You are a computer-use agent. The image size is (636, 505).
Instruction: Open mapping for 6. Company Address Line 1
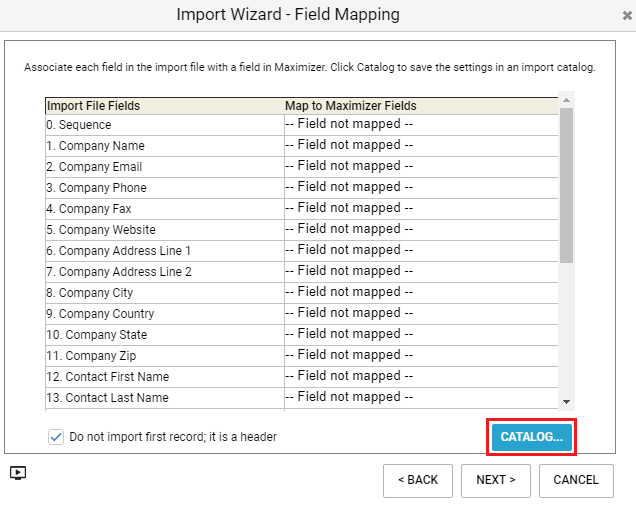coord(421,251)
